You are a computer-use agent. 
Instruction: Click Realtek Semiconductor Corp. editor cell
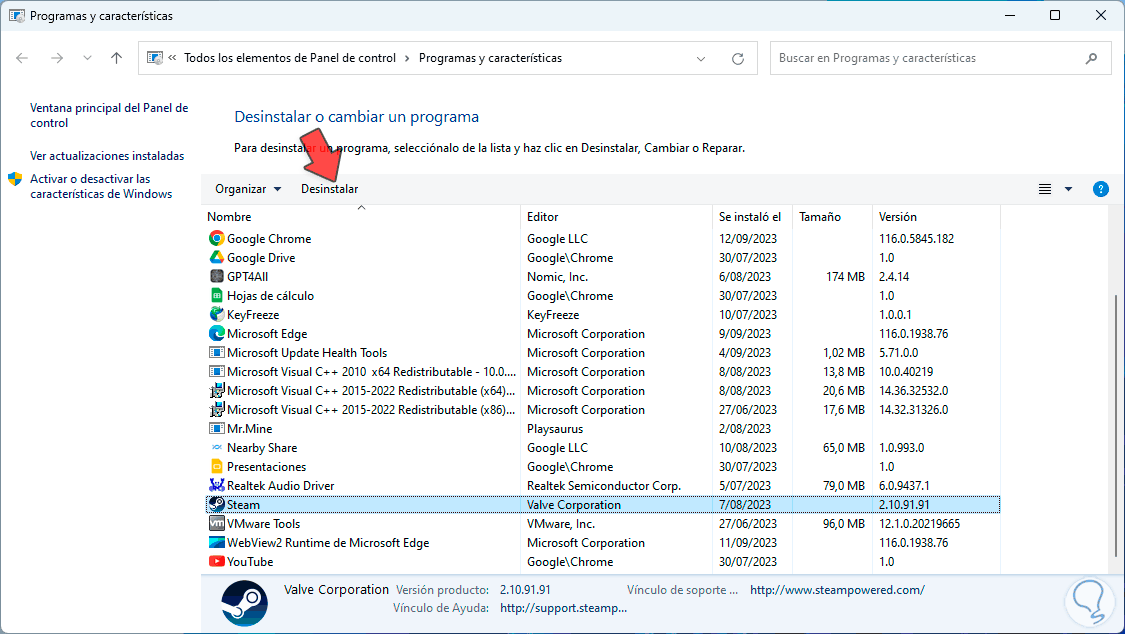click(603, 486)
